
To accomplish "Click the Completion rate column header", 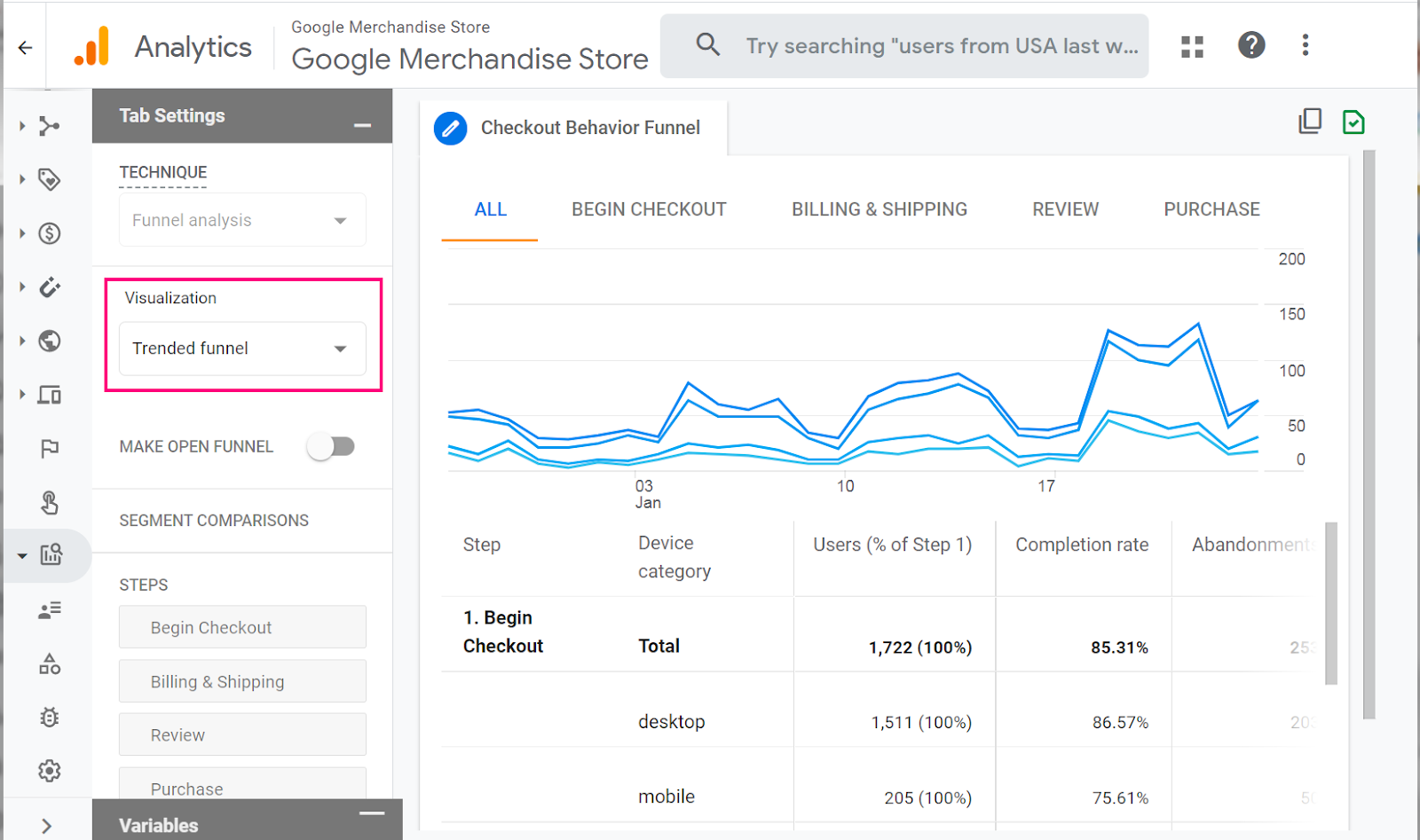I will 1082,545.
